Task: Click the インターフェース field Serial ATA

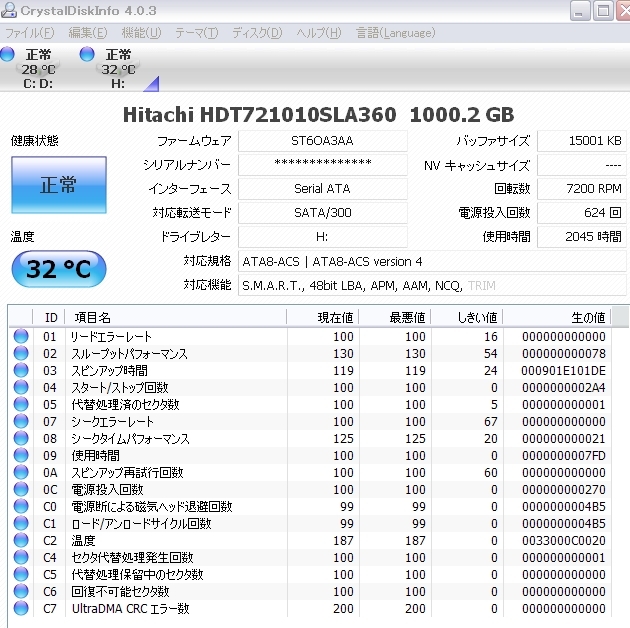Action: click(323, 189)
